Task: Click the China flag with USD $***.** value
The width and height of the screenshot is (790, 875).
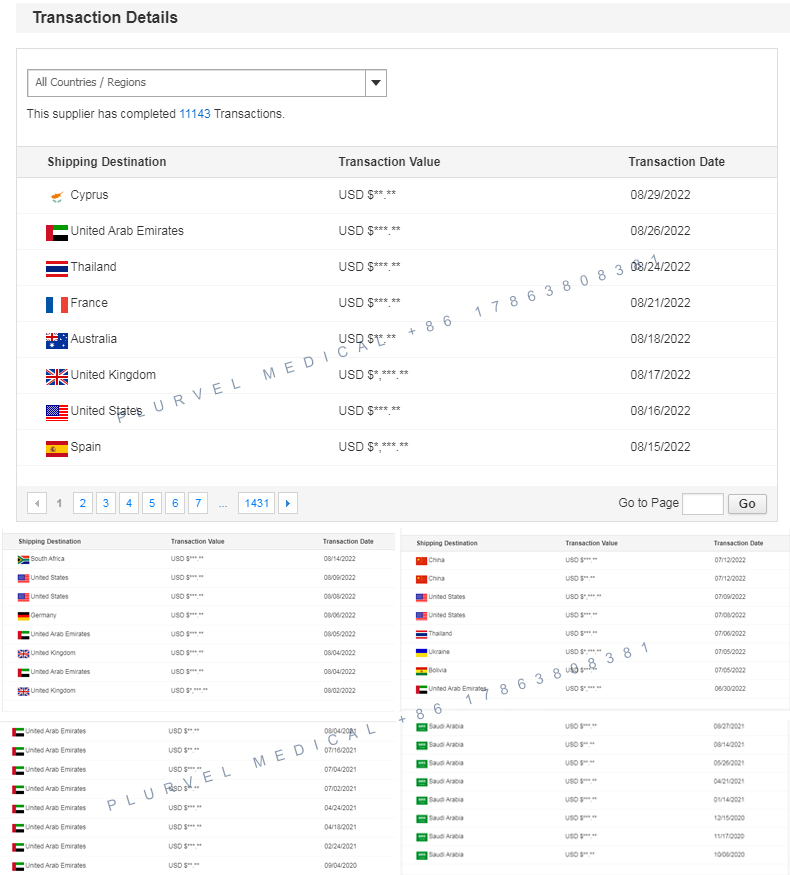Action: pyautogui.click(x=421, y=561)
